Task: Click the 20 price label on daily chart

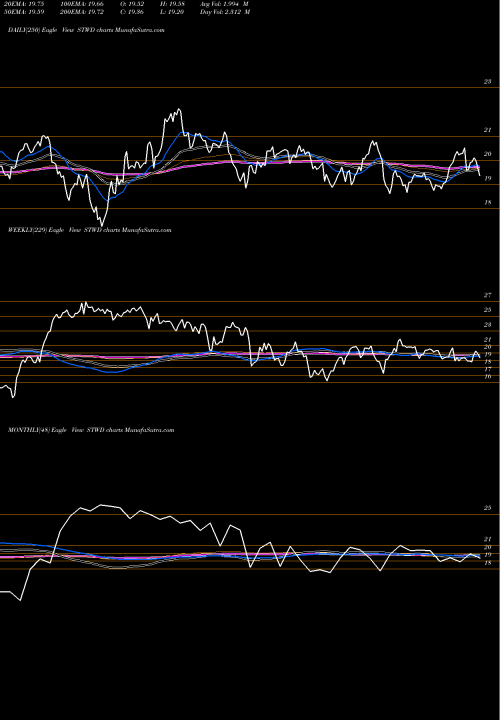Action: (488, 154)
